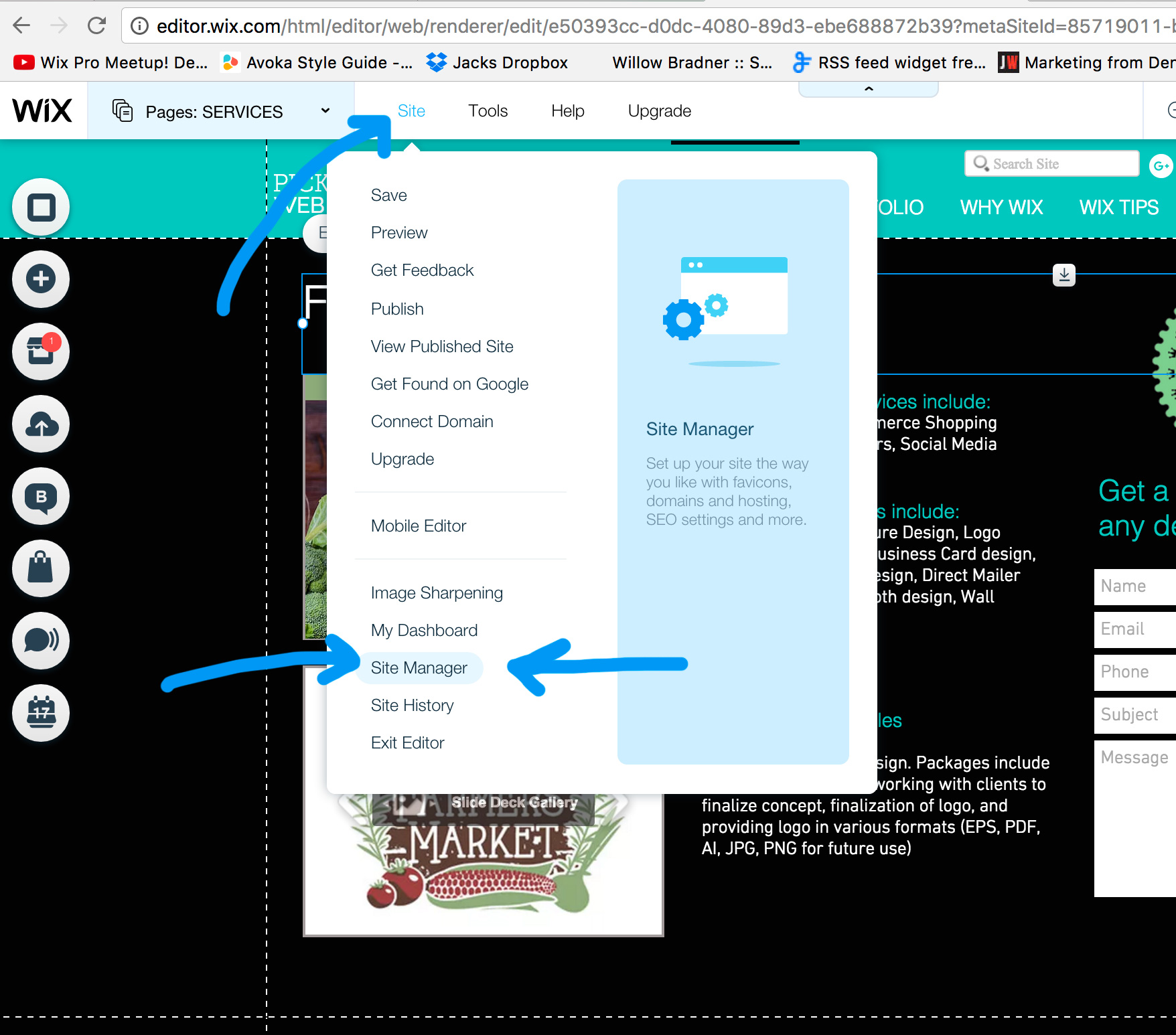Image resolution: width=1176 pixels, height=1035 pixels.
Task: Click the Wix logo
Action: [x=42, y=110]
